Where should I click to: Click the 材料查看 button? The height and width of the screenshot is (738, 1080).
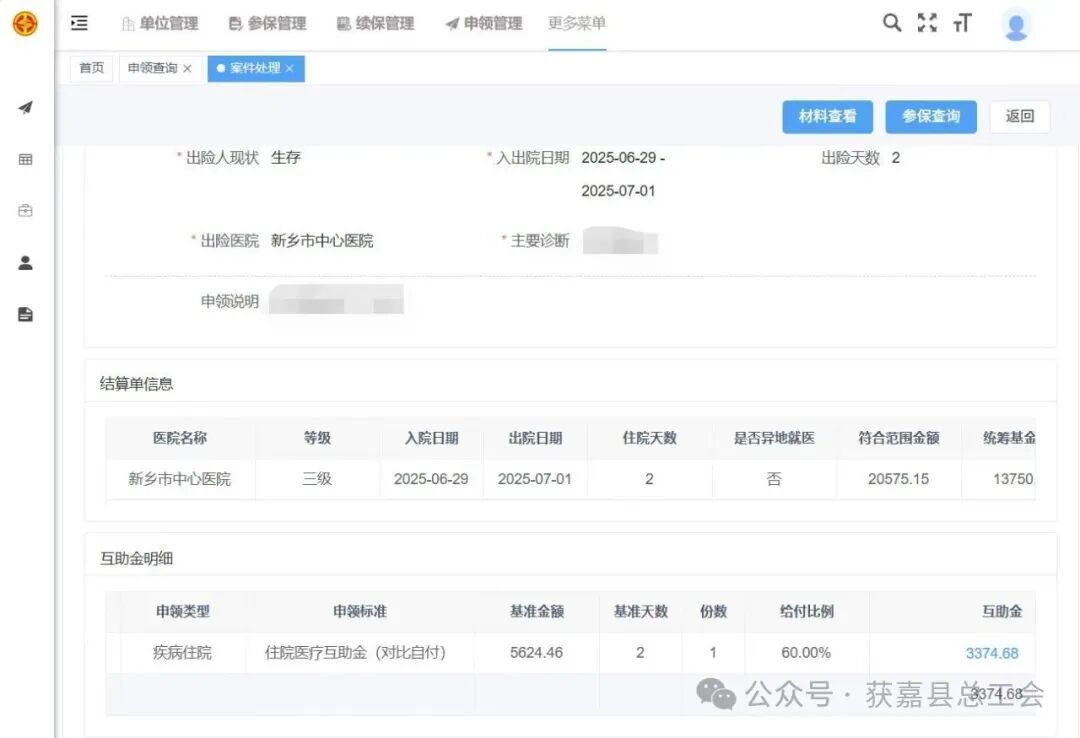pyautogui.click(x=827, y=117)
